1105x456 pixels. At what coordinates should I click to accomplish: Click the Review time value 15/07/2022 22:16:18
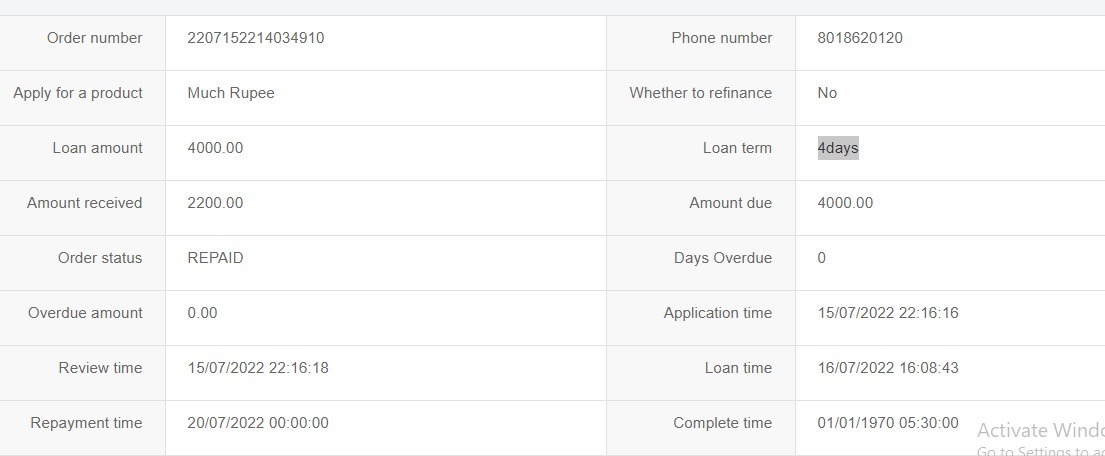tap(258, 368)
